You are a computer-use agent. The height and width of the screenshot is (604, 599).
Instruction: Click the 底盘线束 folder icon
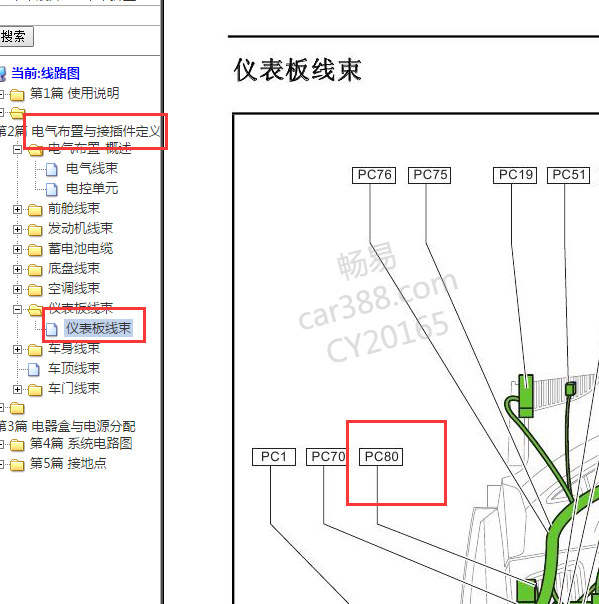(x=35, y=270)
